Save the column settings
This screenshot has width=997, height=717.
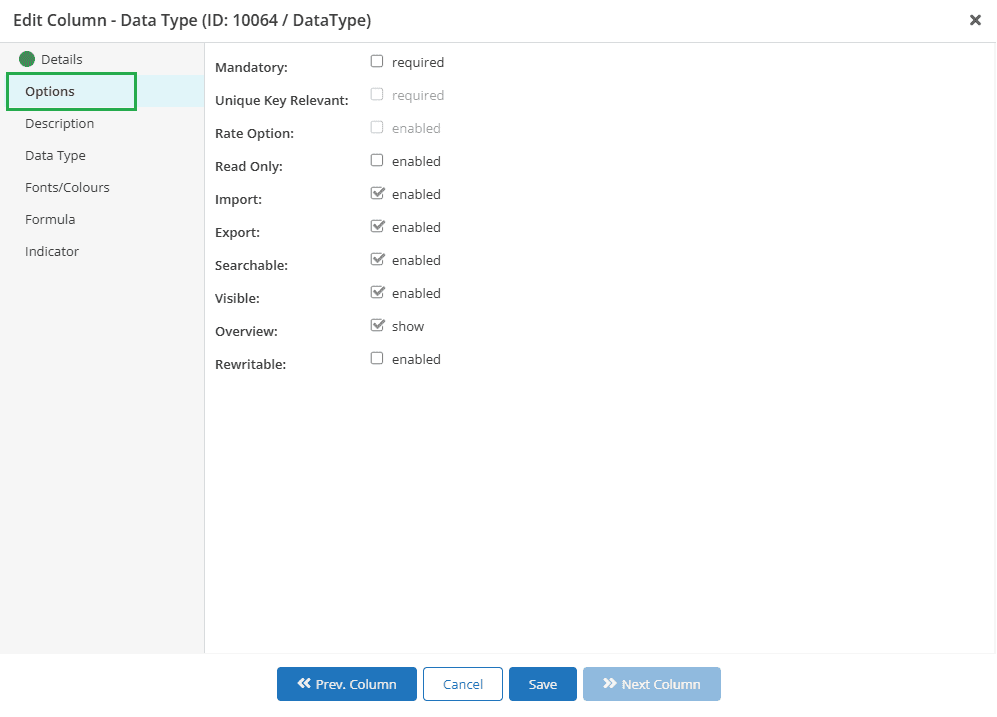click(x=542, y=684)
